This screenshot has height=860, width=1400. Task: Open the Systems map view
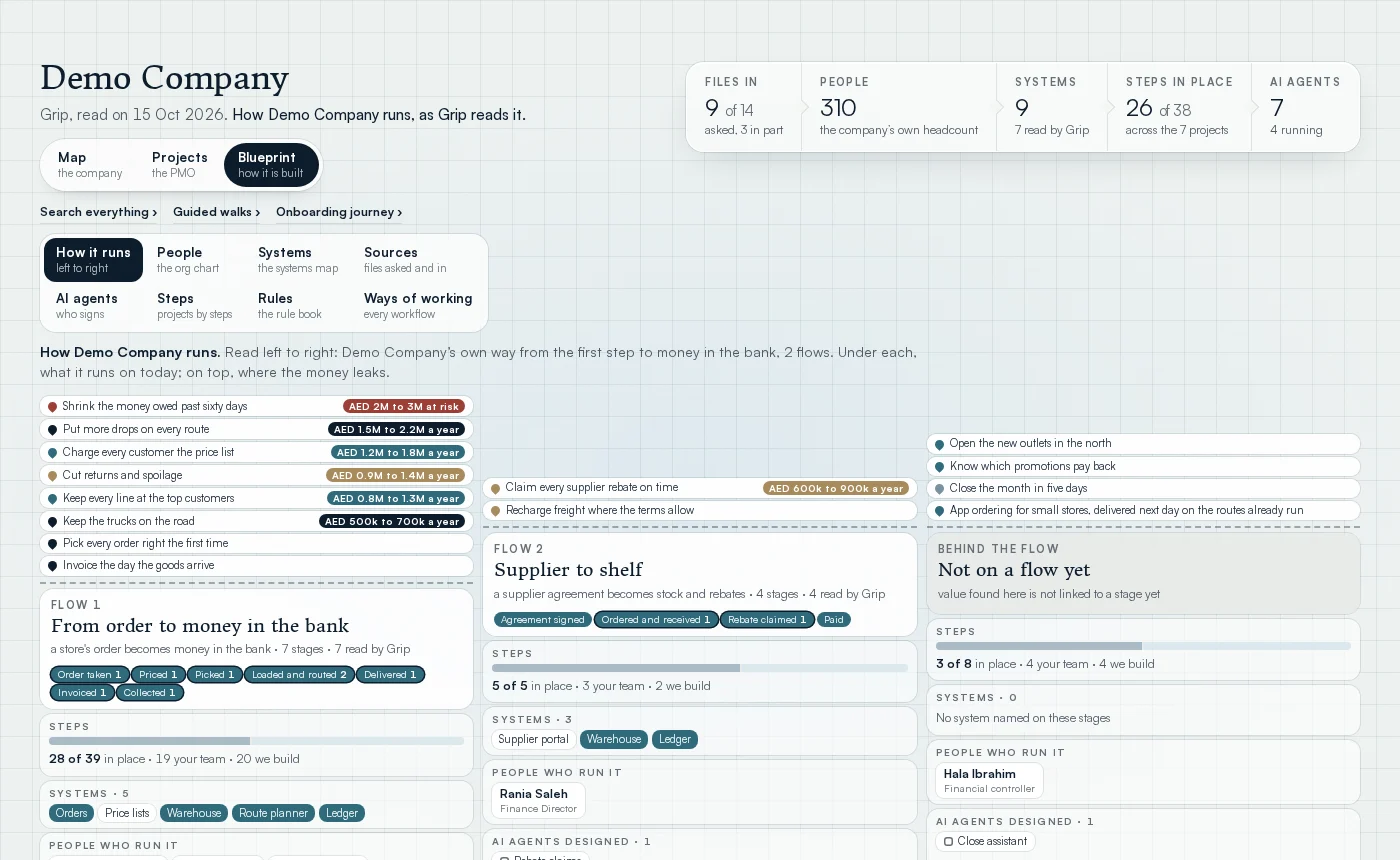[298, 260]
